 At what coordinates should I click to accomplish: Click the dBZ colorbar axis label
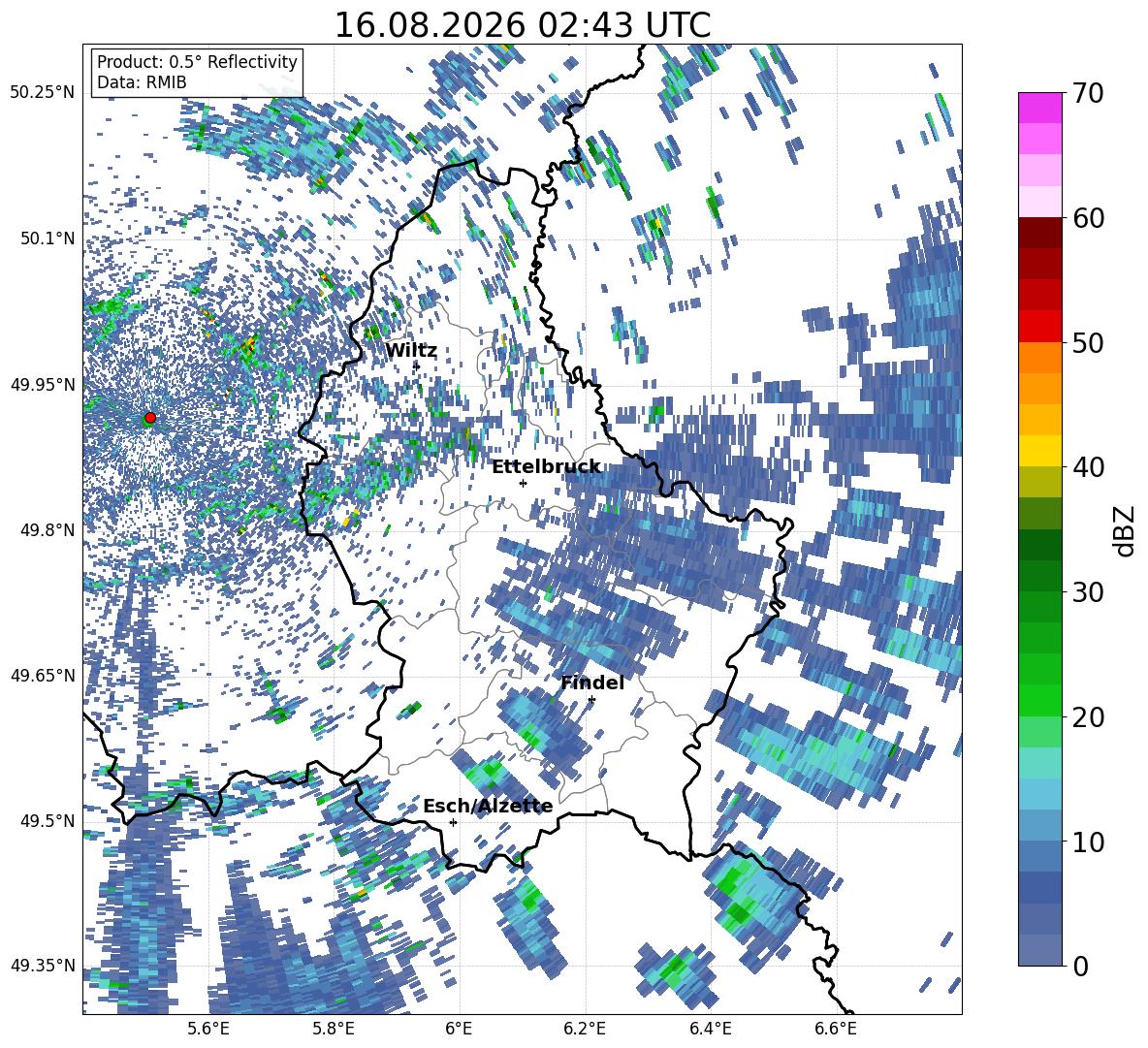1126,530
